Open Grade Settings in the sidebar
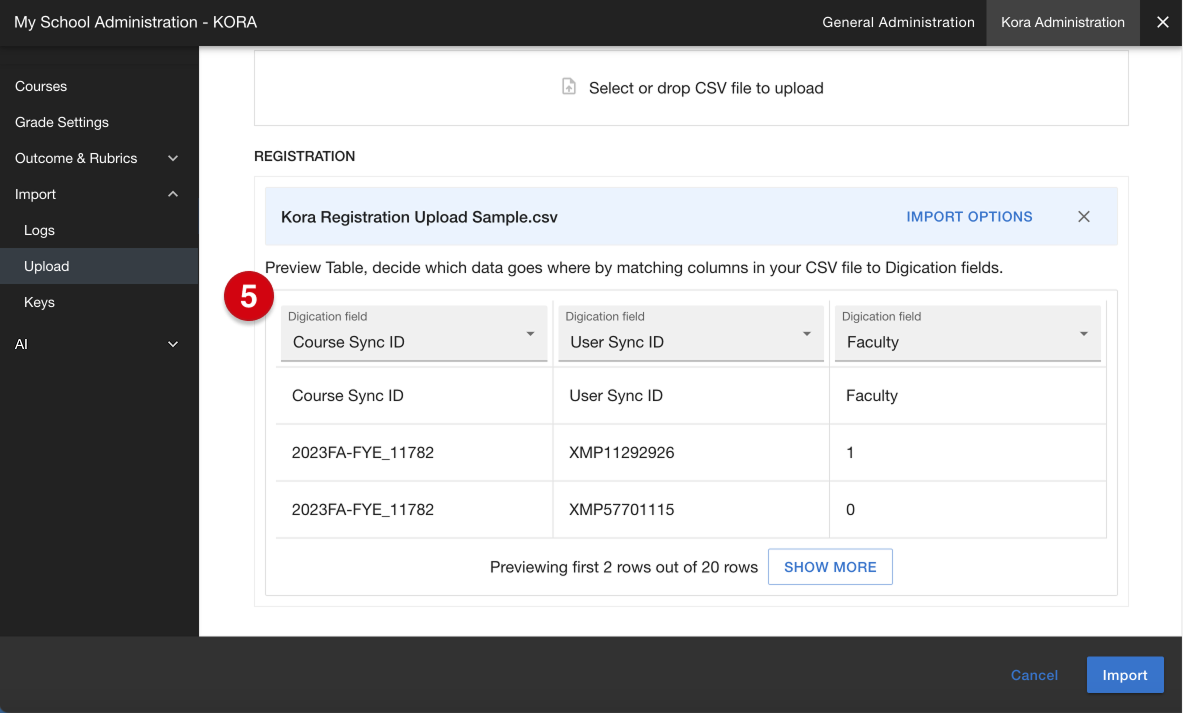The height and width of the screenshot is (713, 1200). click(x=99, y=122)
